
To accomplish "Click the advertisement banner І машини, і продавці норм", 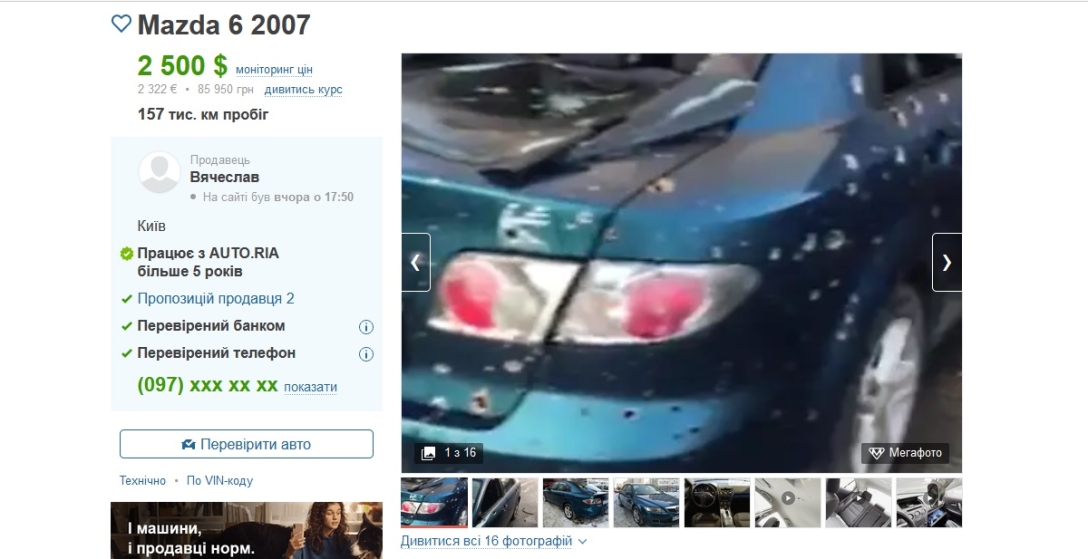I will [246, 531].
